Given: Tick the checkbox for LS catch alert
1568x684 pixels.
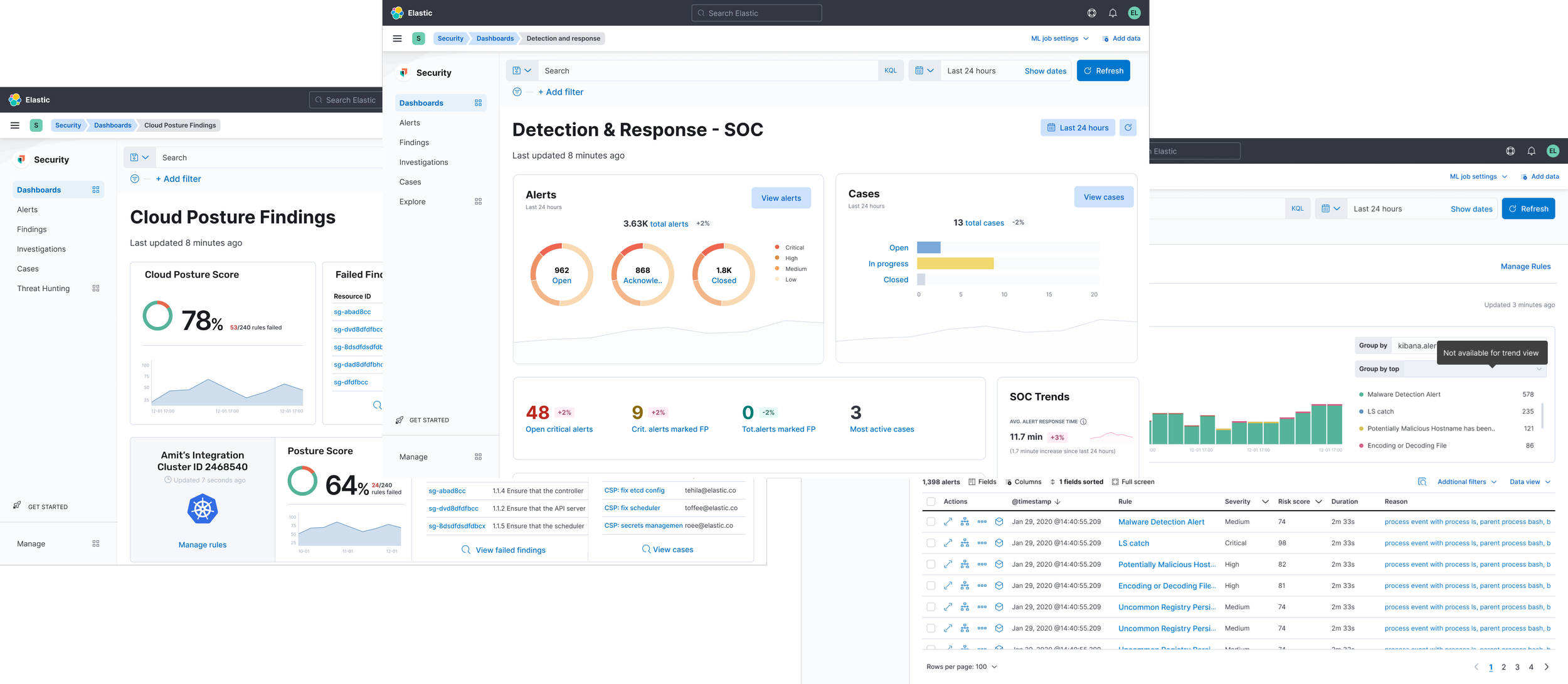Looking at the screenshot, I should (931, 543).
